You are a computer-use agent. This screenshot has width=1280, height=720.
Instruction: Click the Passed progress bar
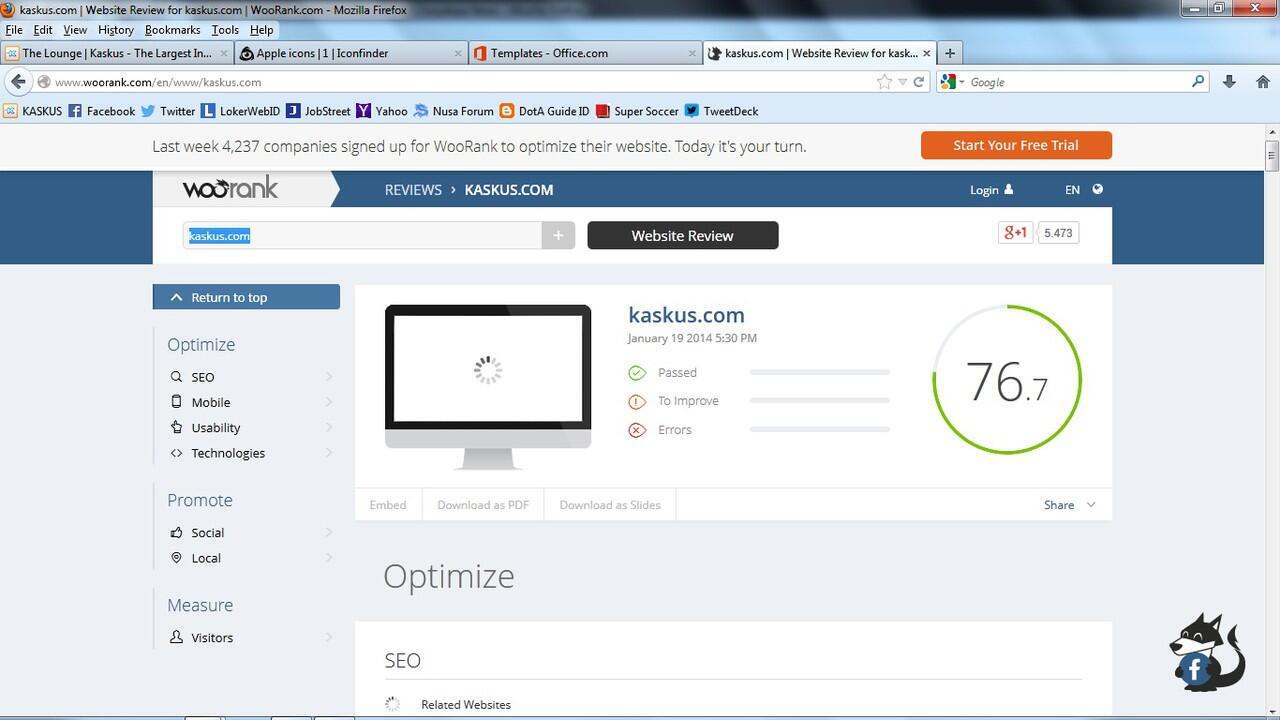820,372
